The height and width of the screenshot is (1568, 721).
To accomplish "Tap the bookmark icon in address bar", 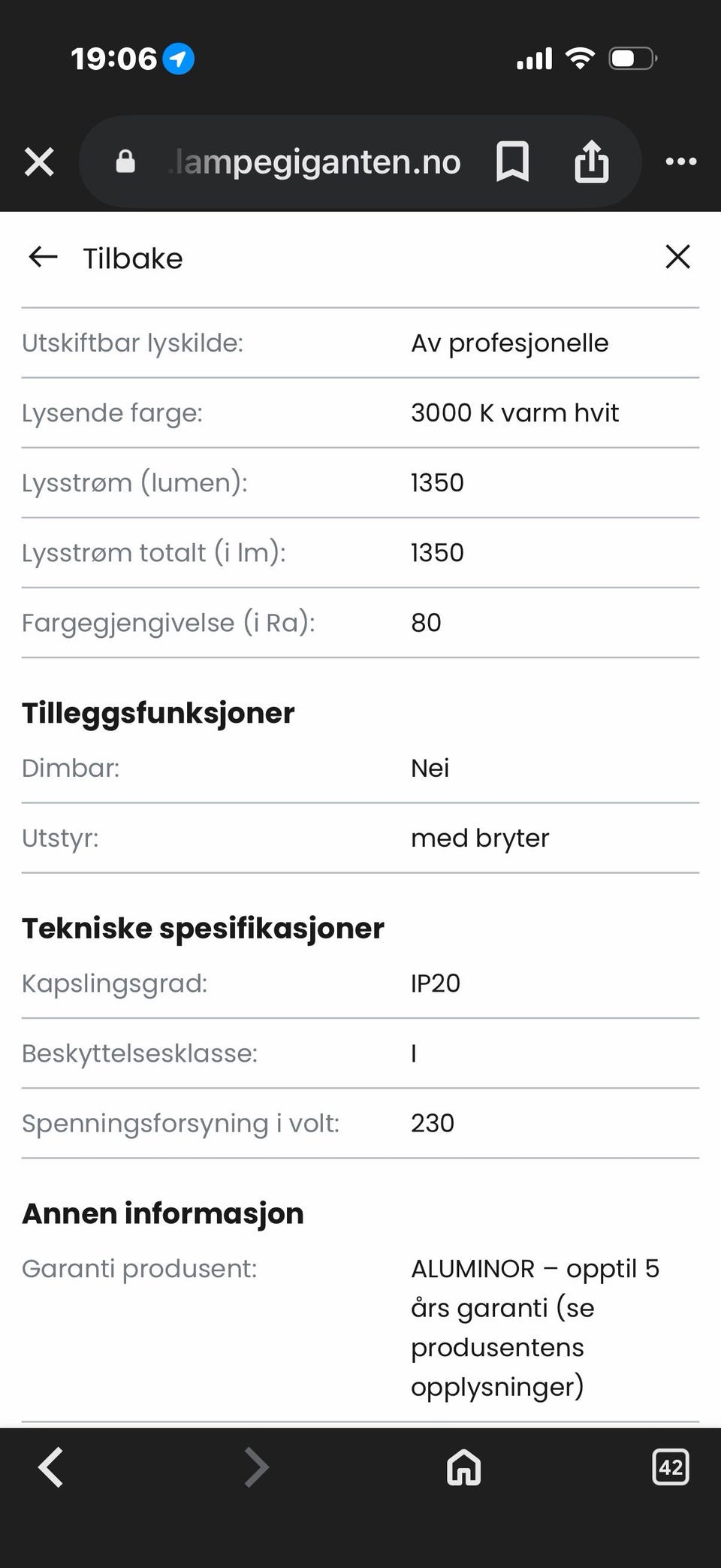I will tap(513, 162).
